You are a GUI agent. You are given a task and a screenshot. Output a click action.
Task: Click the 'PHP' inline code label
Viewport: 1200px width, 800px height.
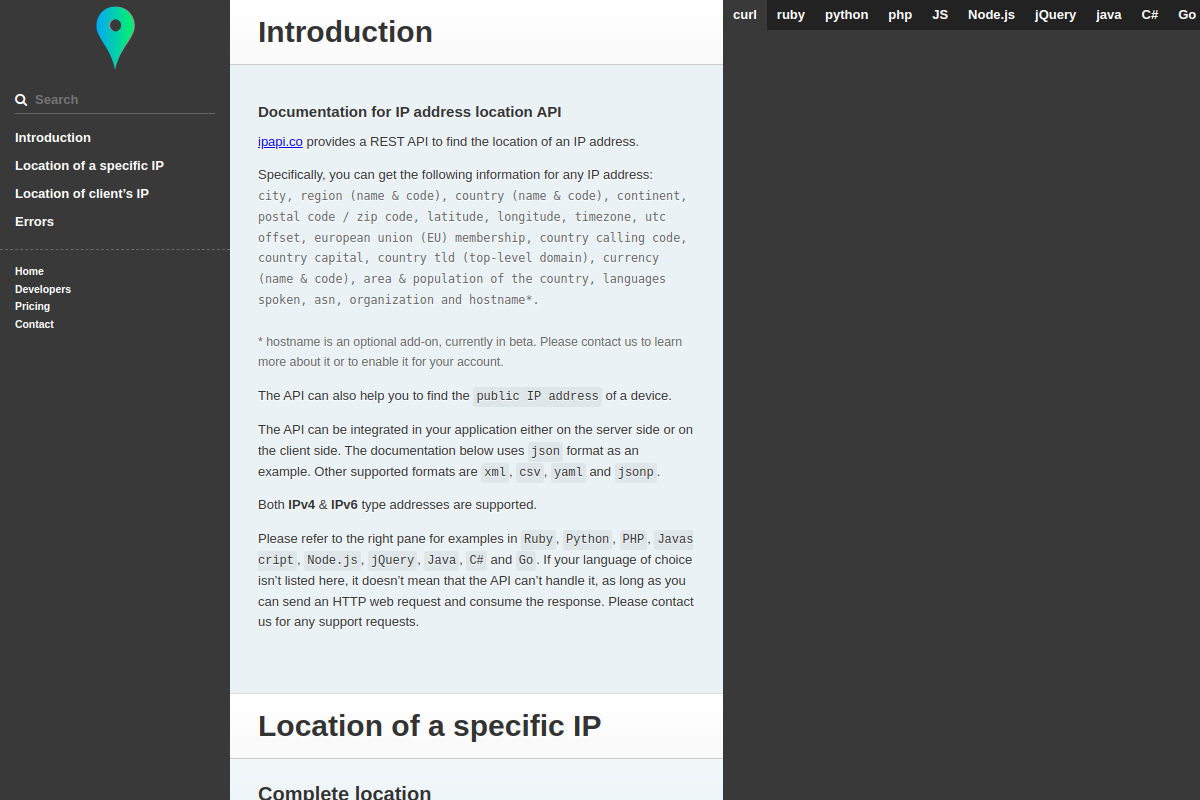point(633,539)
